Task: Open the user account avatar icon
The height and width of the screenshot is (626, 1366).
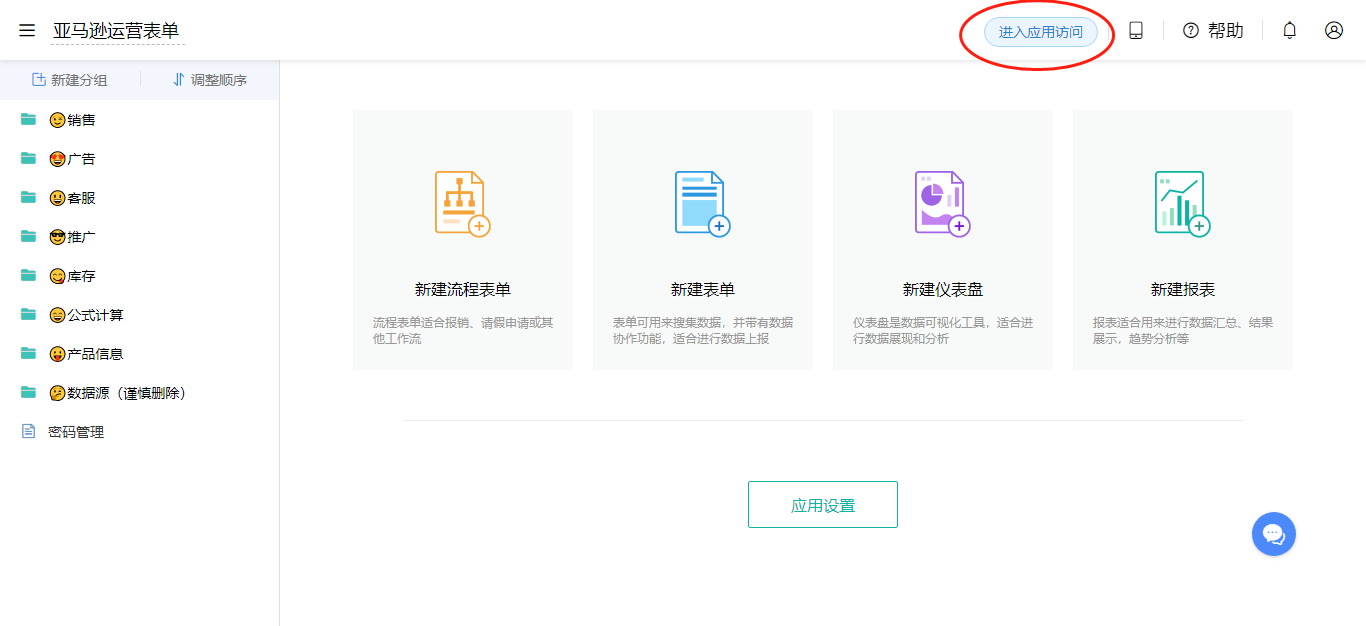Action: 1334,31
